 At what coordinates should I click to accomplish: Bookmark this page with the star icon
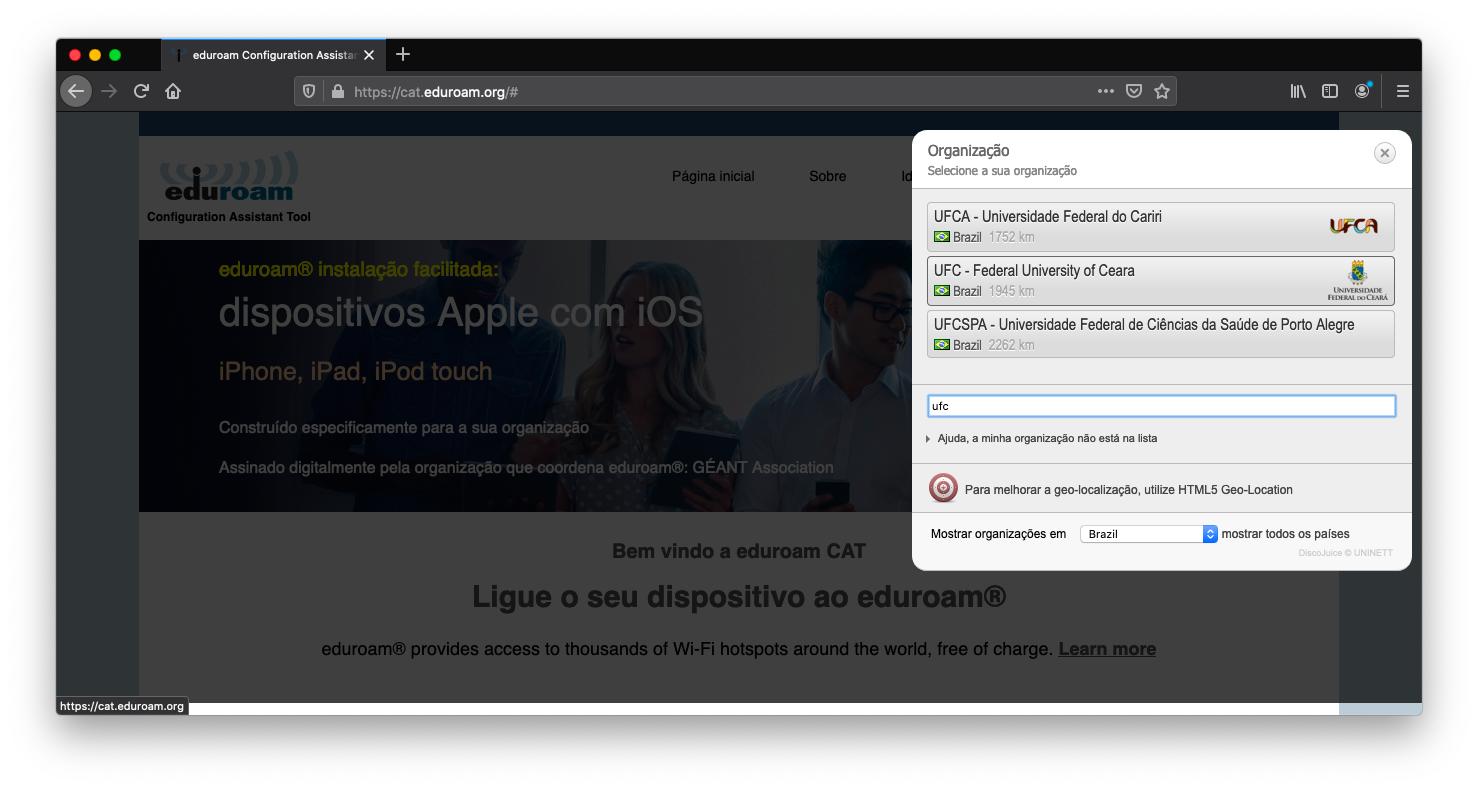(x=1161, y=91)
